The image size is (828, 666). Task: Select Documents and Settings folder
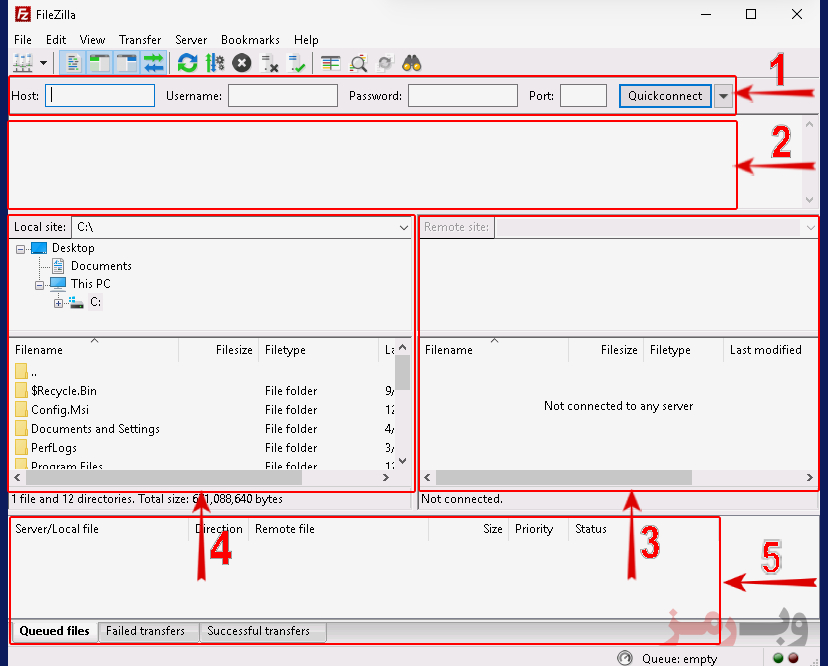point(95,429)
